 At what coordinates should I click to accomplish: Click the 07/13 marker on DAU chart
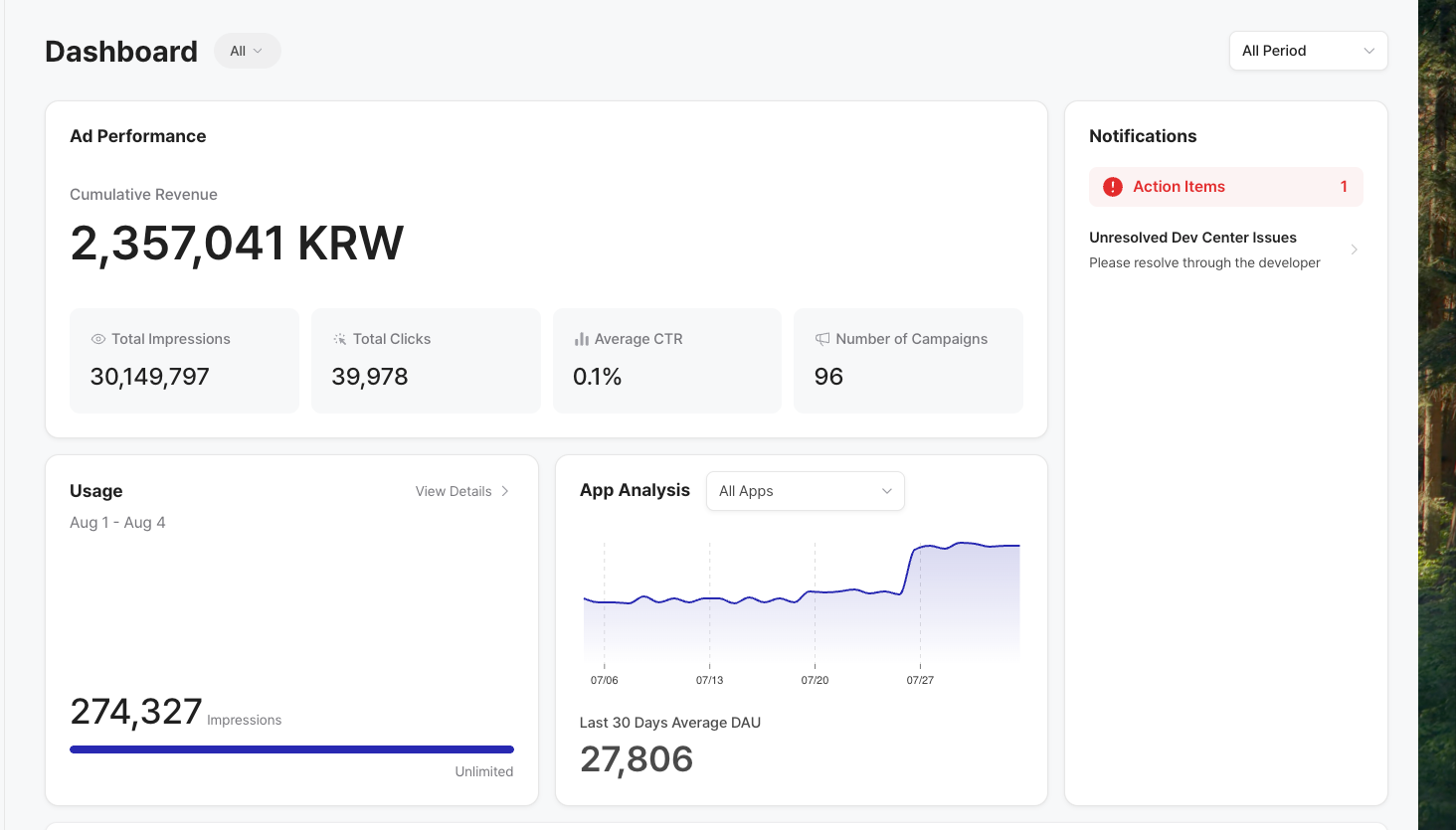[709, 680]
